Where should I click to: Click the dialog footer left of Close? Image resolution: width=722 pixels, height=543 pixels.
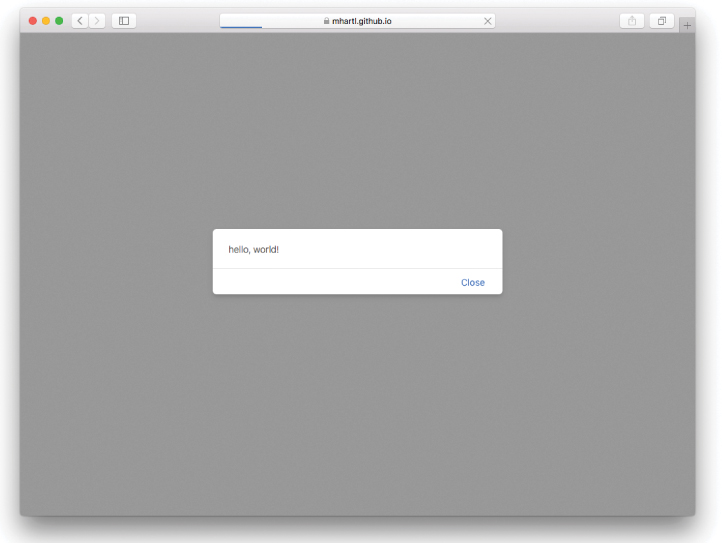(330, 282)
